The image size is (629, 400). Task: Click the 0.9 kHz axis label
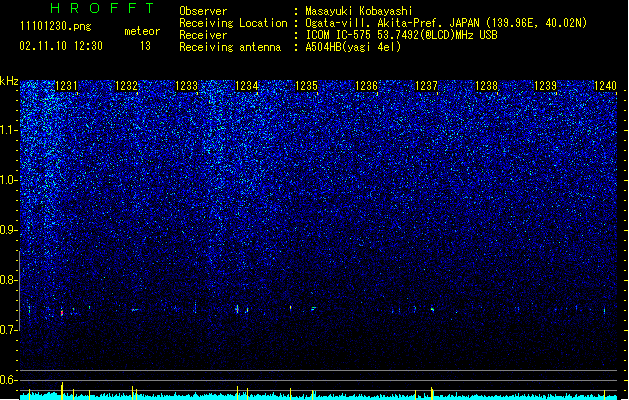(9, 230)
